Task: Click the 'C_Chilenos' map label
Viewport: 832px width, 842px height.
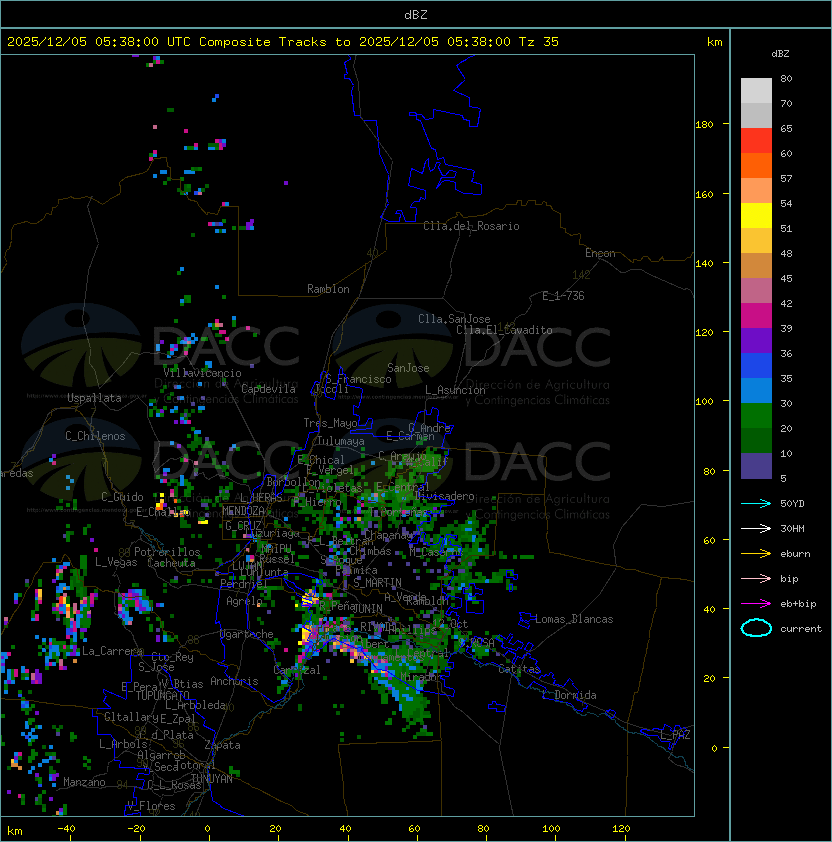Action: pyautogui.click(x=95, y=436)
